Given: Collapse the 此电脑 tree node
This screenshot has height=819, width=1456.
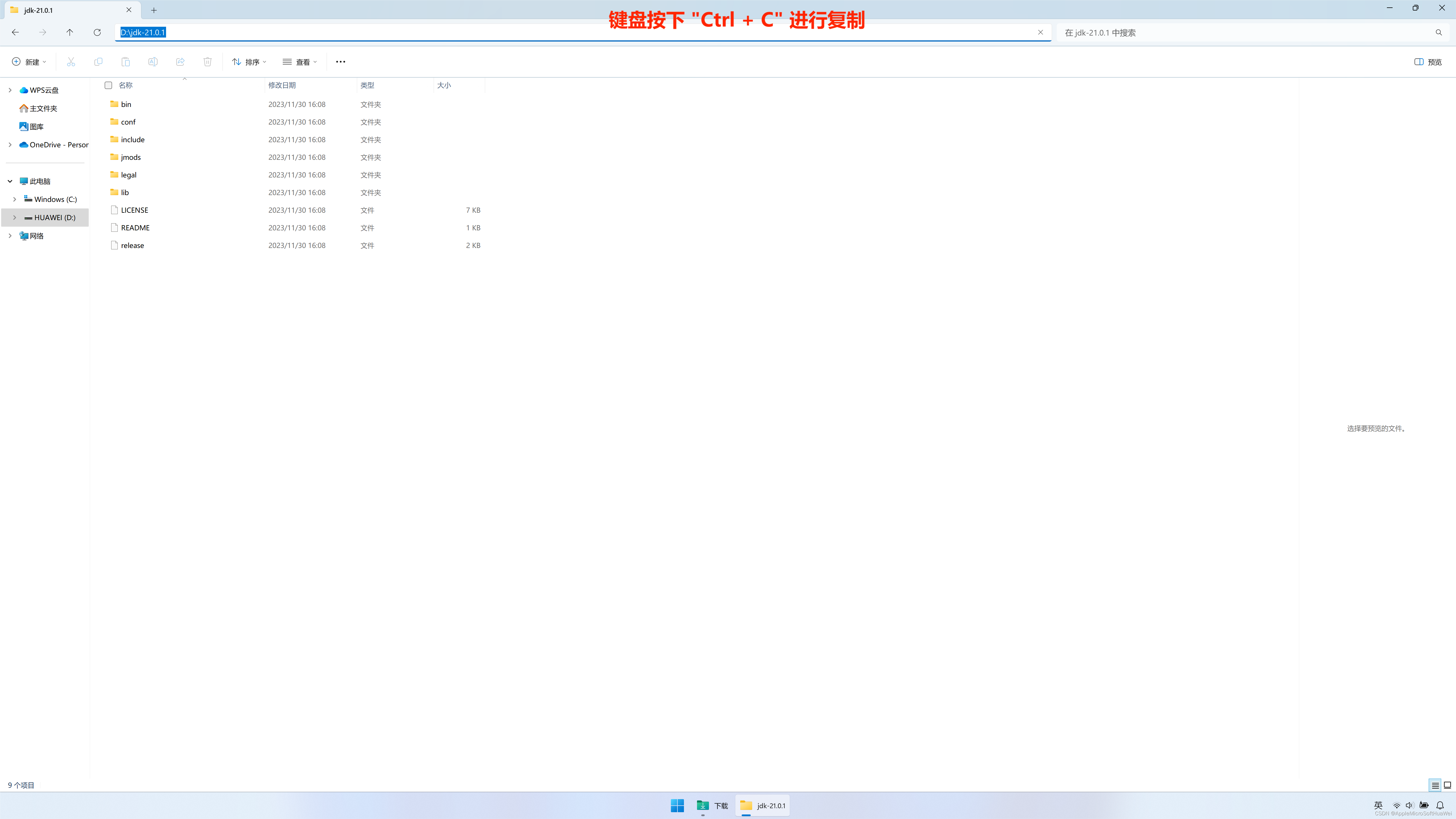Looking at the screenshot, I should [x=10, y=181].
